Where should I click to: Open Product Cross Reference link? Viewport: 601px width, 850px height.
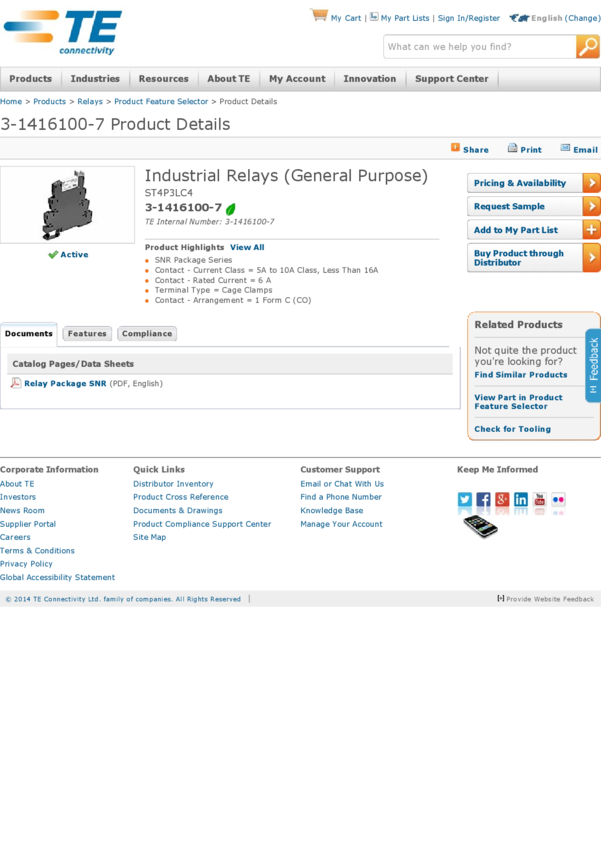pyautogui.click(x=180, y=497)
